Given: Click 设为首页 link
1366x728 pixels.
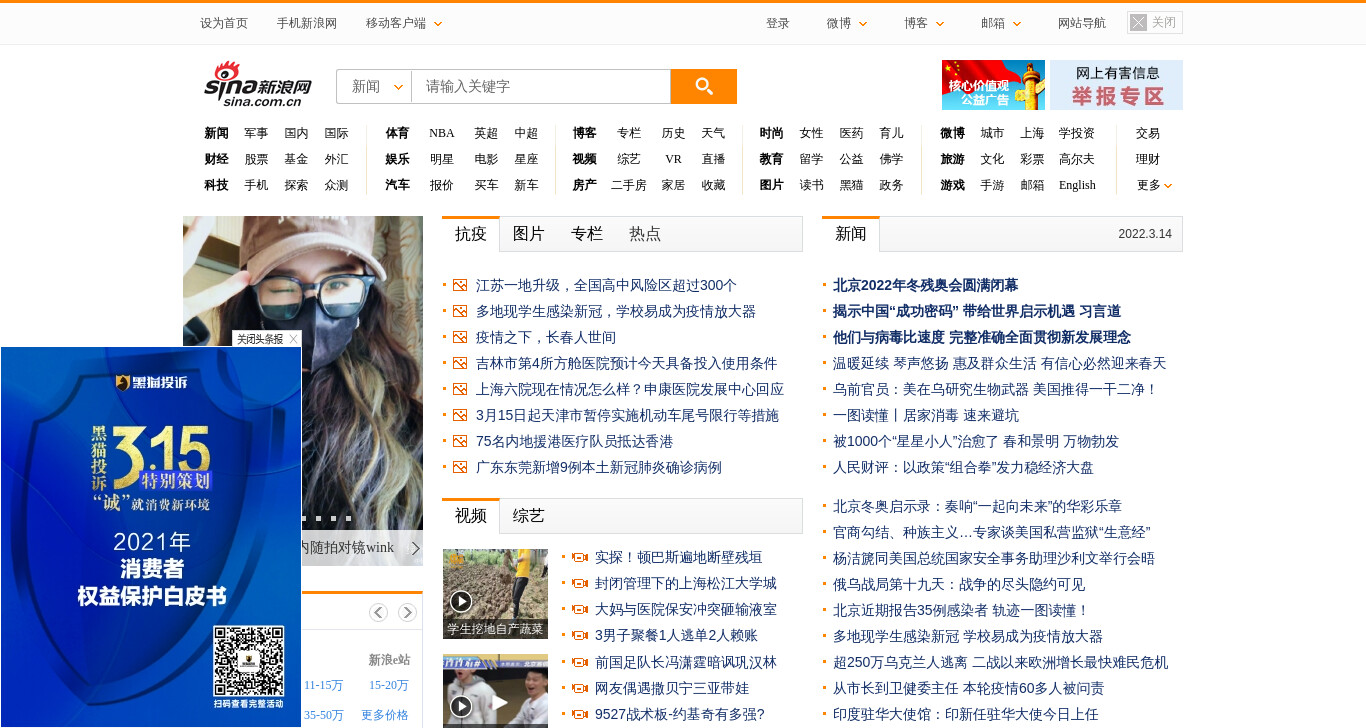Looking at the screenshot, I should 224,23.
